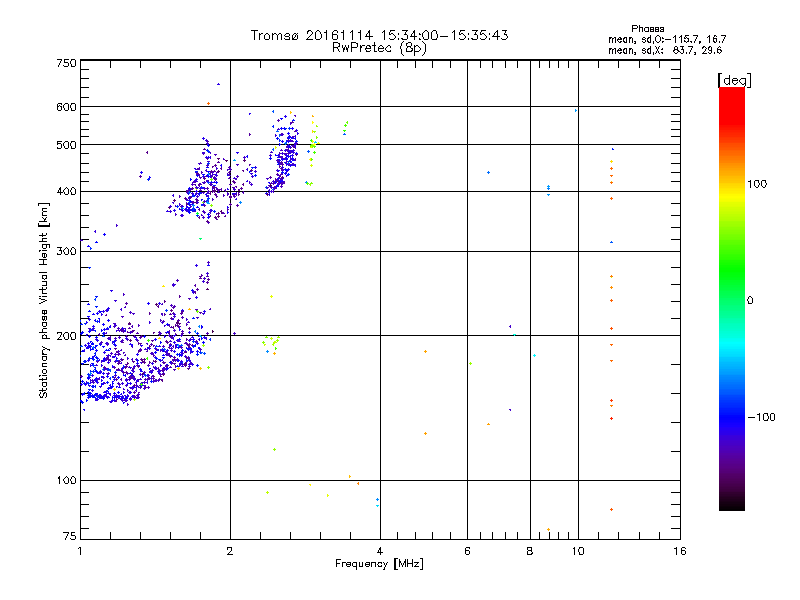Click the x-axis tick label '4'
Image resolution: width=800 pixels, height=600 pixels.
pos(380,551)
